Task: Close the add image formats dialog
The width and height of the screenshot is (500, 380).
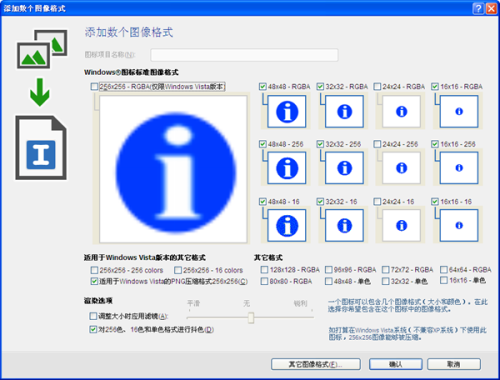Action: (491, 8)
